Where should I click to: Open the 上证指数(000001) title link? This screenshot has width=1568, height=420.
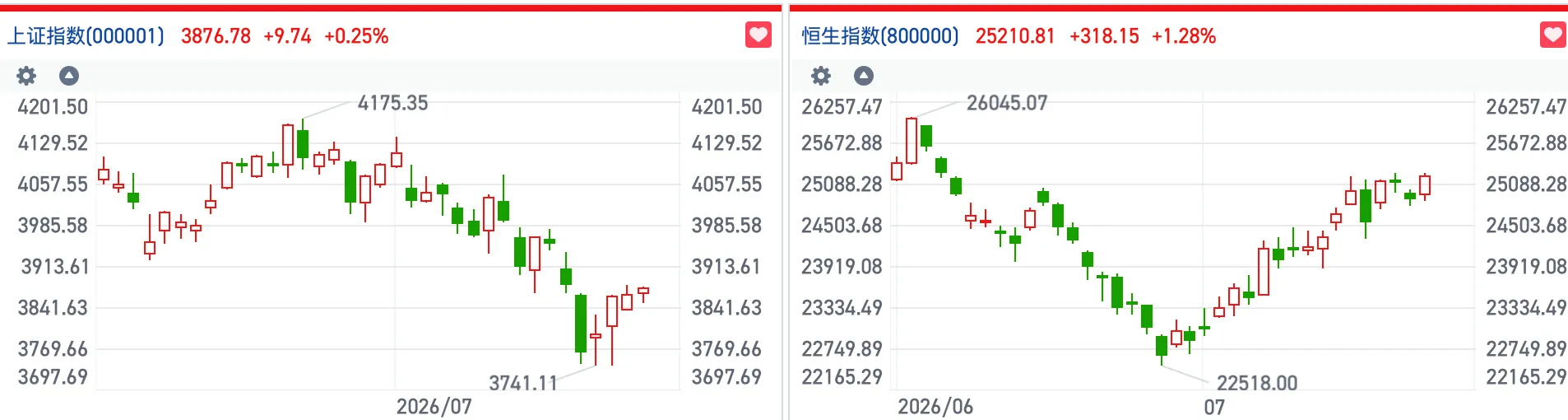(x=86, y=36)
